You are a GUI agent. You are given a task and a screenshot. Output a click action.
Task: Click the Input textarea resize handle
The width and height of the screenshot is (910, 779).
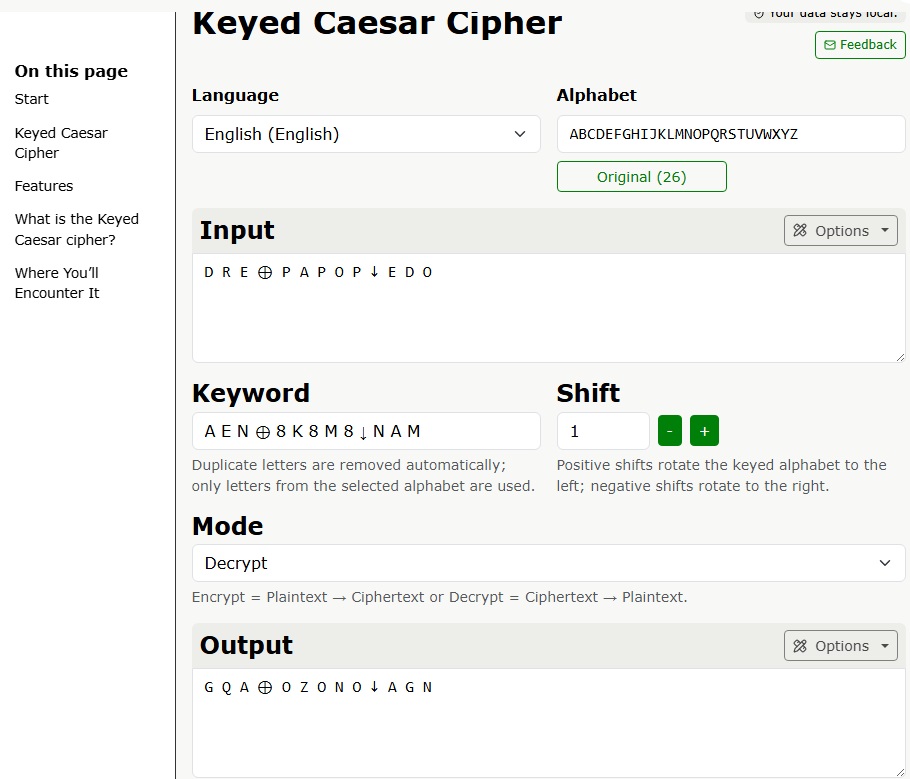pyautogui.click(x=900, y=358)
